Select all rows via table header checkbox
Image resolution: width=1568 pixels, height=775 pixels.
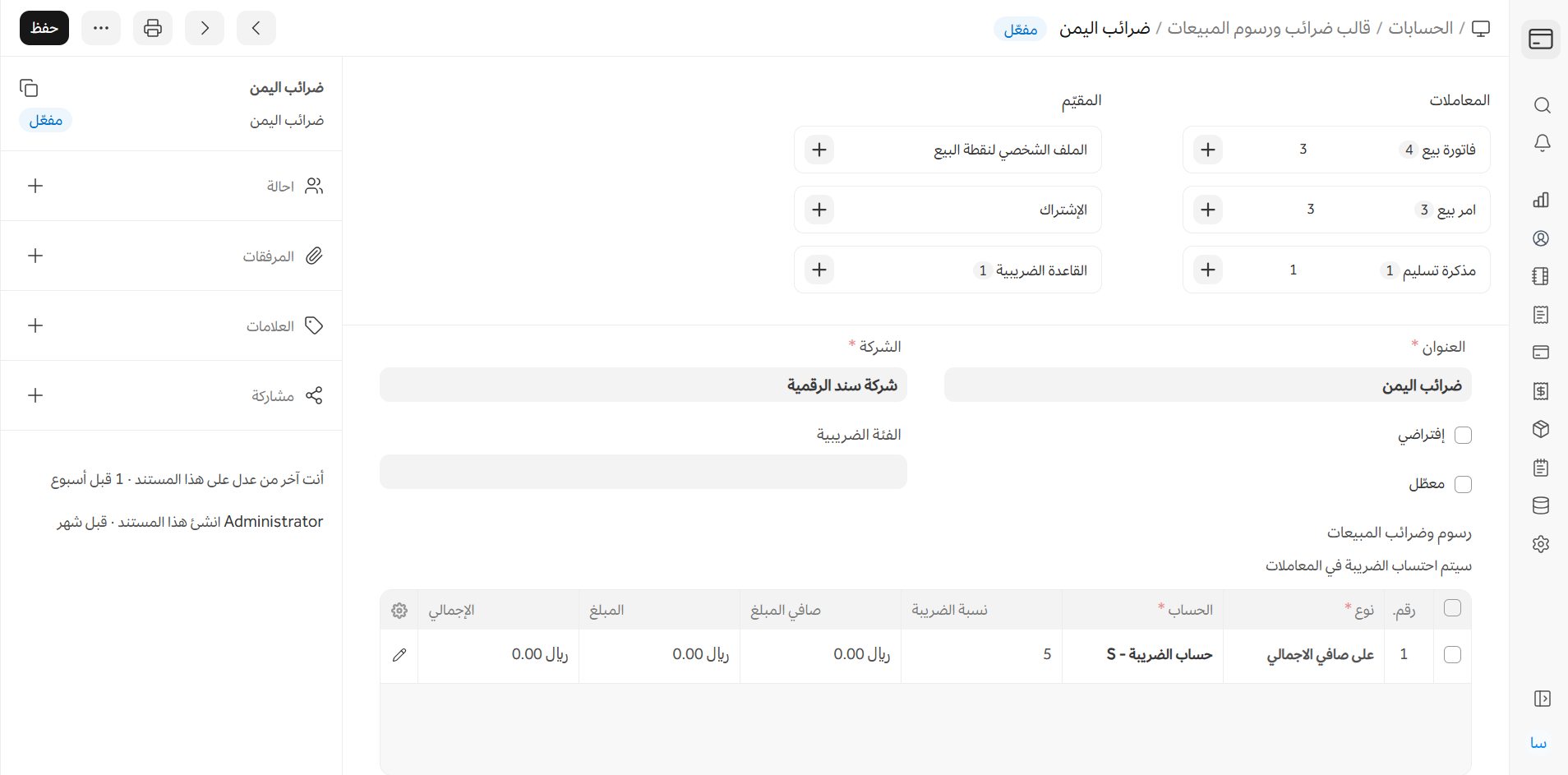click(1452, 608)
